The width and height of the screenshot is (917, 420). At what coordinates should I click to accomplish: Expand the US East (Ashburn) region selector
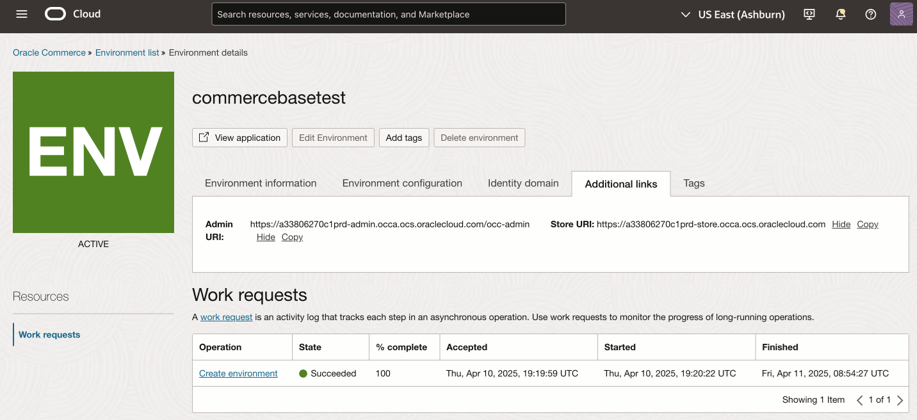[733, 15]
